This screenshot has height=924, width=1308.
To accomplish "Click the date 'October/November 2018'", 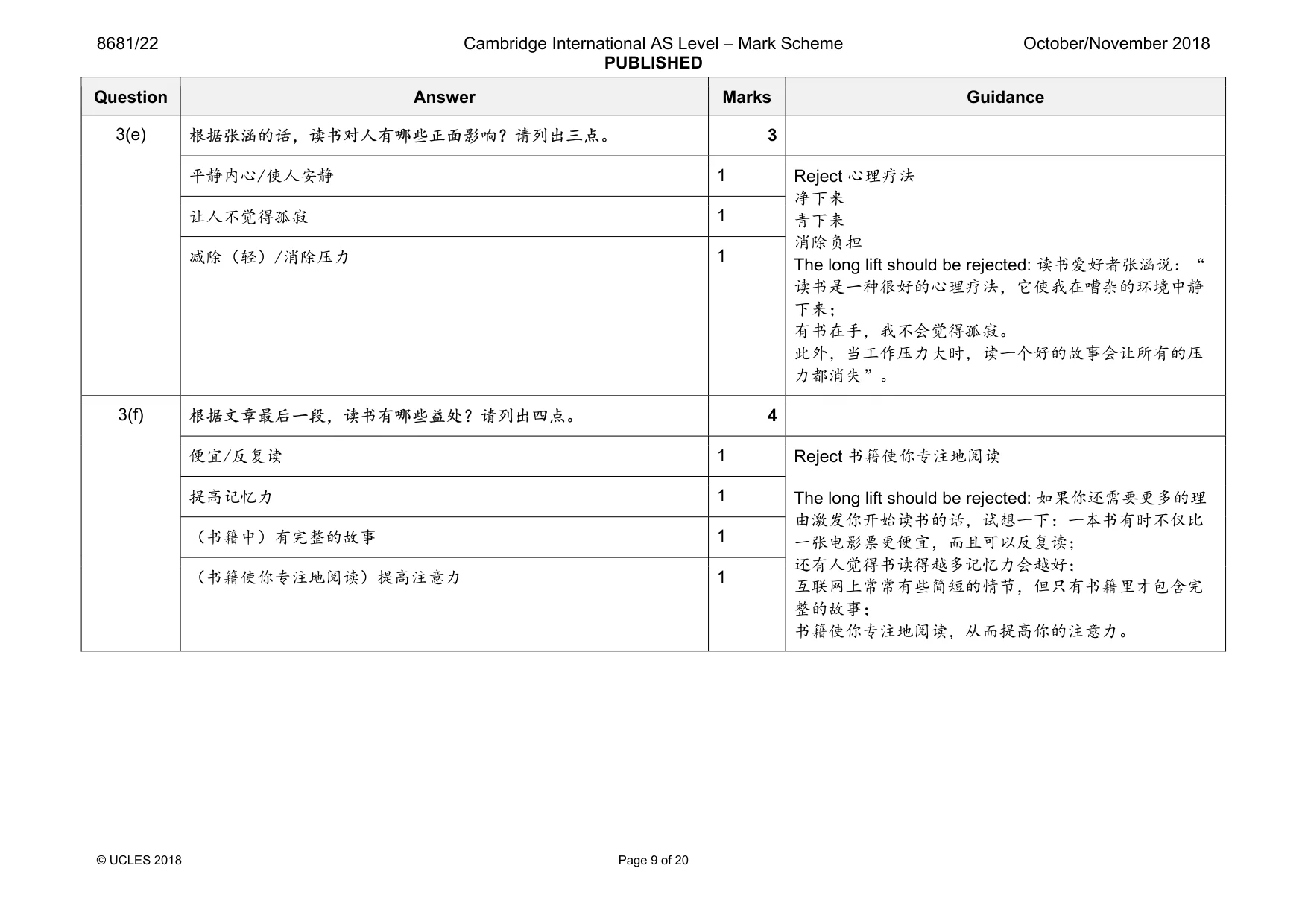I will tap(1116, 43).
